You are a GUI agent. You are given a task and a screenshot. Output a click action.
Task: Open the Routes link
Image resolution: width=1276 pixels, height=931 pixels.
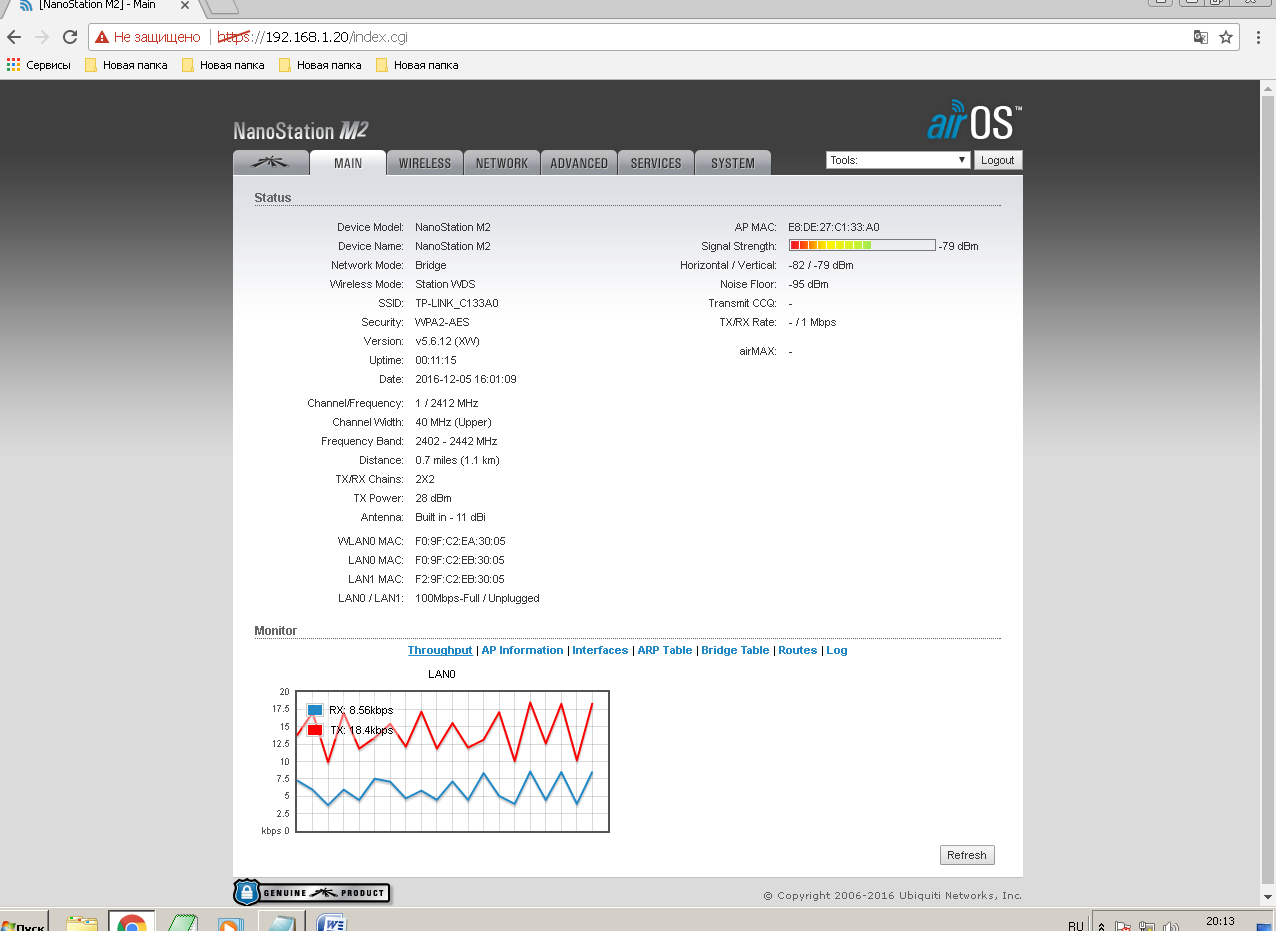pyautogui.click(x=798, y=650)
